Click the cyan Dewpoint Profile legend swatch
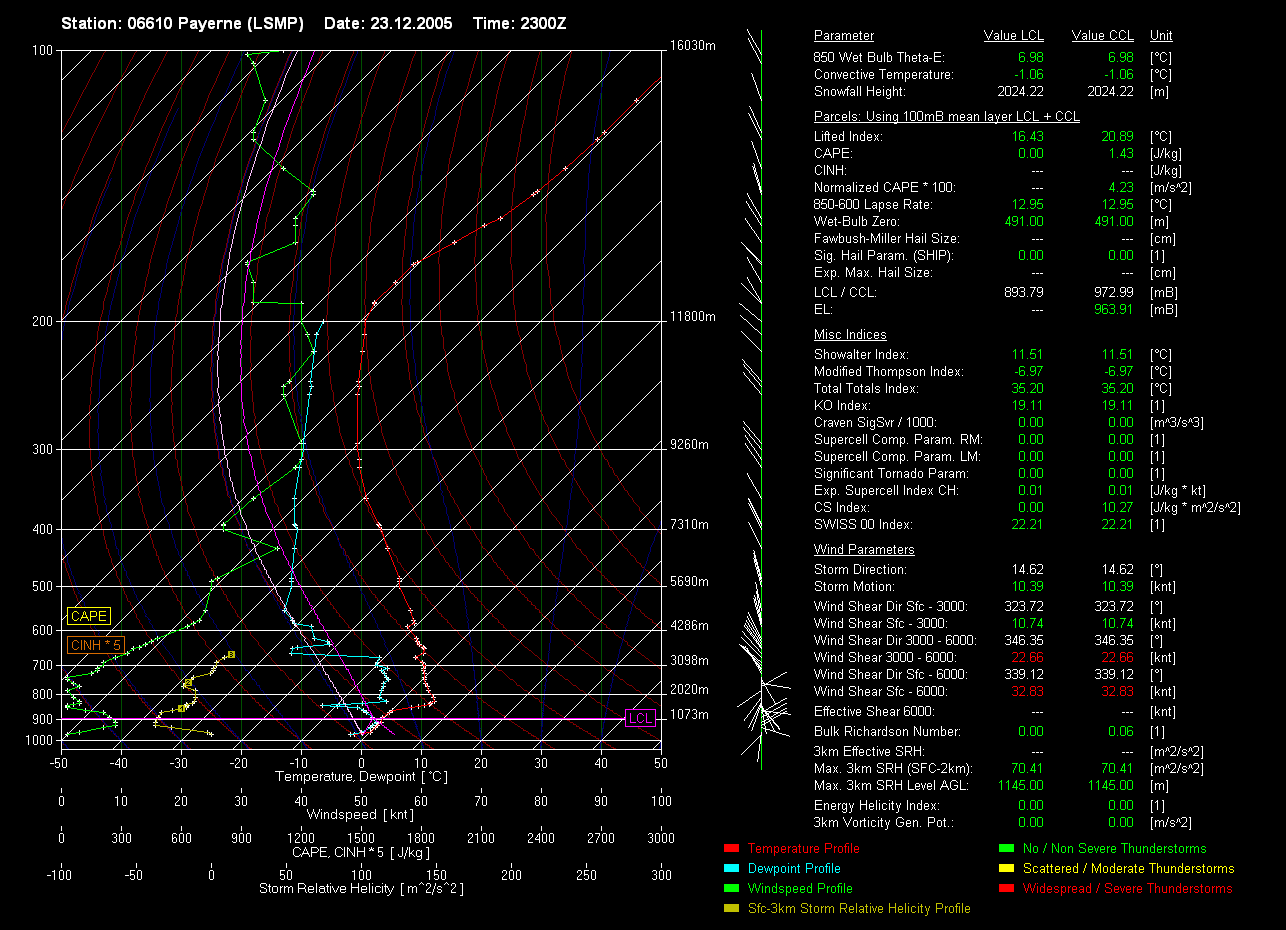Viewport: 1286px width, 930px height. click(729, 869)
